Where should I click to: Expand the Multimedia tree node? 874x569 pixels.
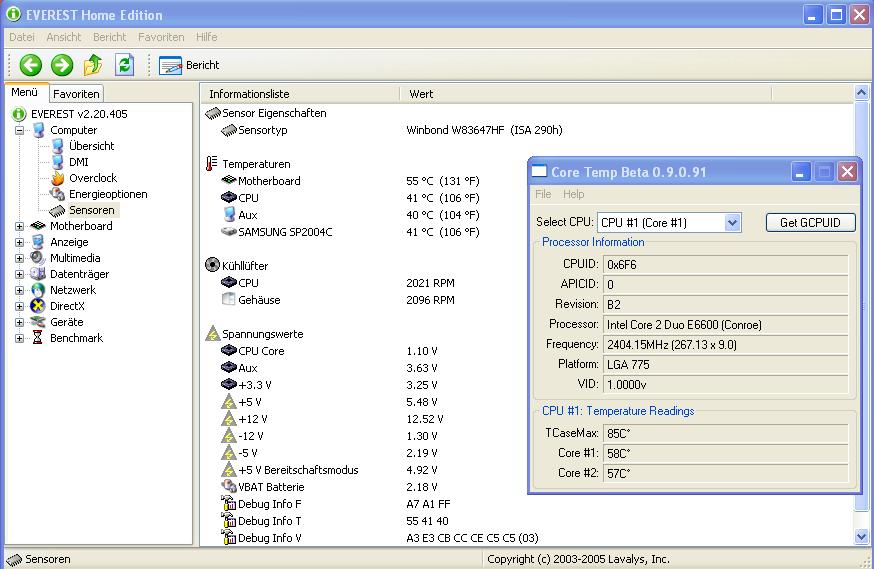pos(20,259)
